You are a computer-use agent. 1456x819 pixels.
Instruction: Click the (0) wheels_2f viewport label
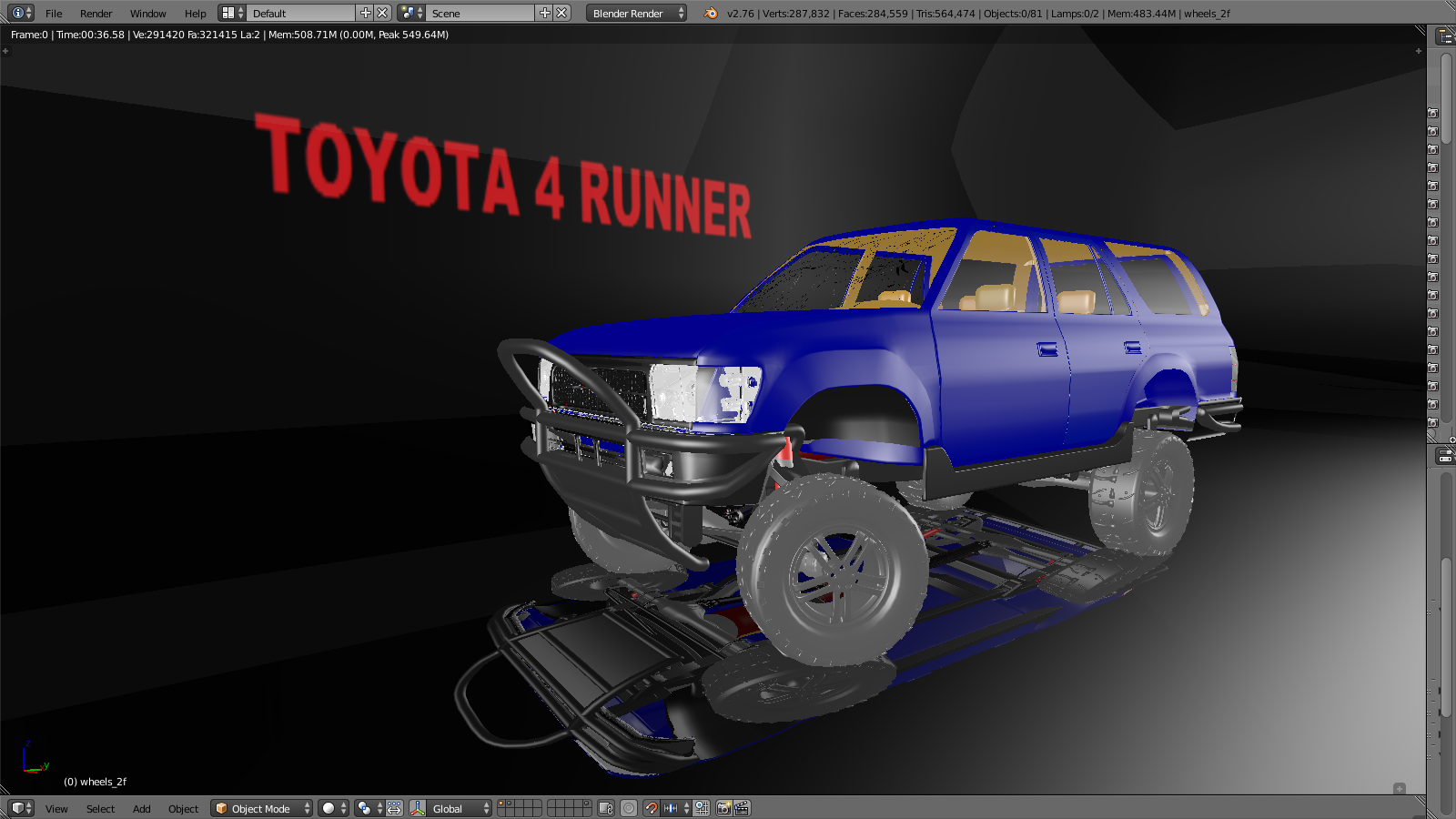pyautogui.click(x=95, y=782)
